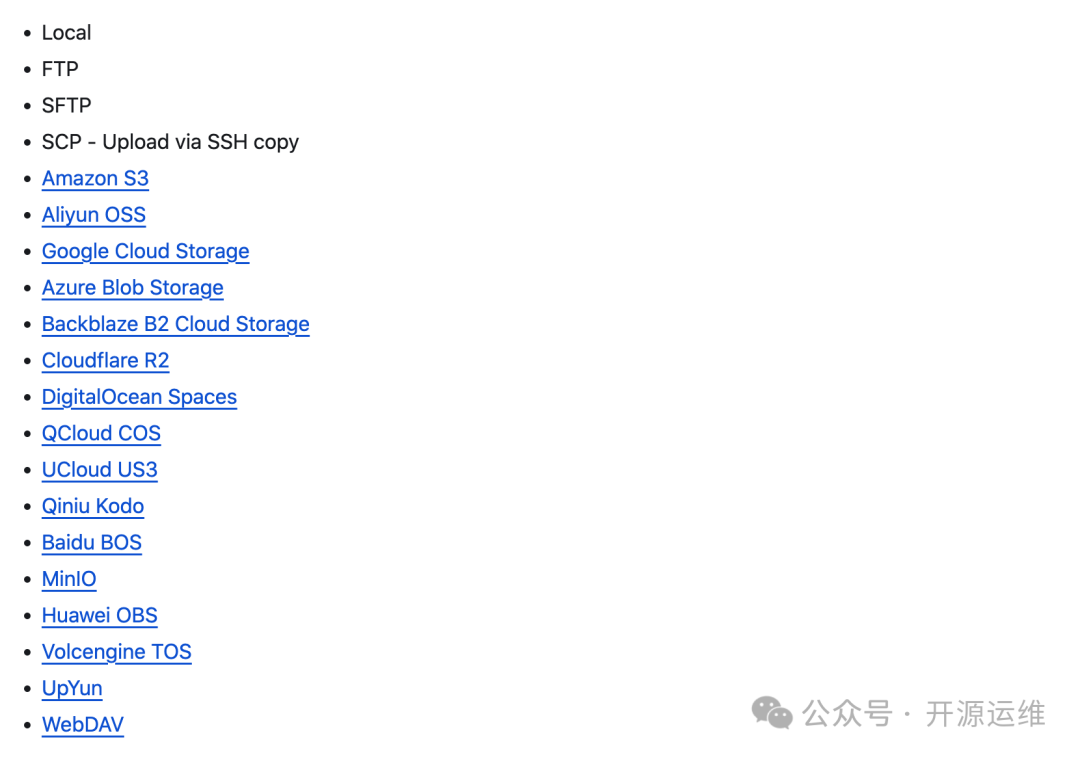1080x757 pixels.
Task: Follow the DigitalOcean Spaces link
Action: (139, 397)
